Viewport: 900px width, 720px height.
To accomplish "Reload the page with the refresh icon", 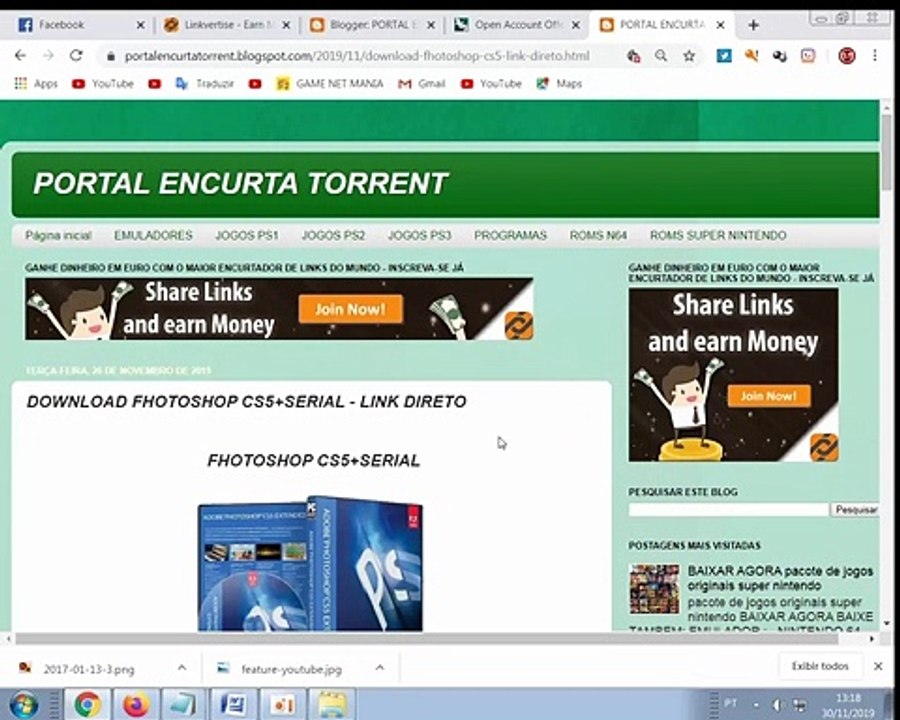I will tap(76, 56).
